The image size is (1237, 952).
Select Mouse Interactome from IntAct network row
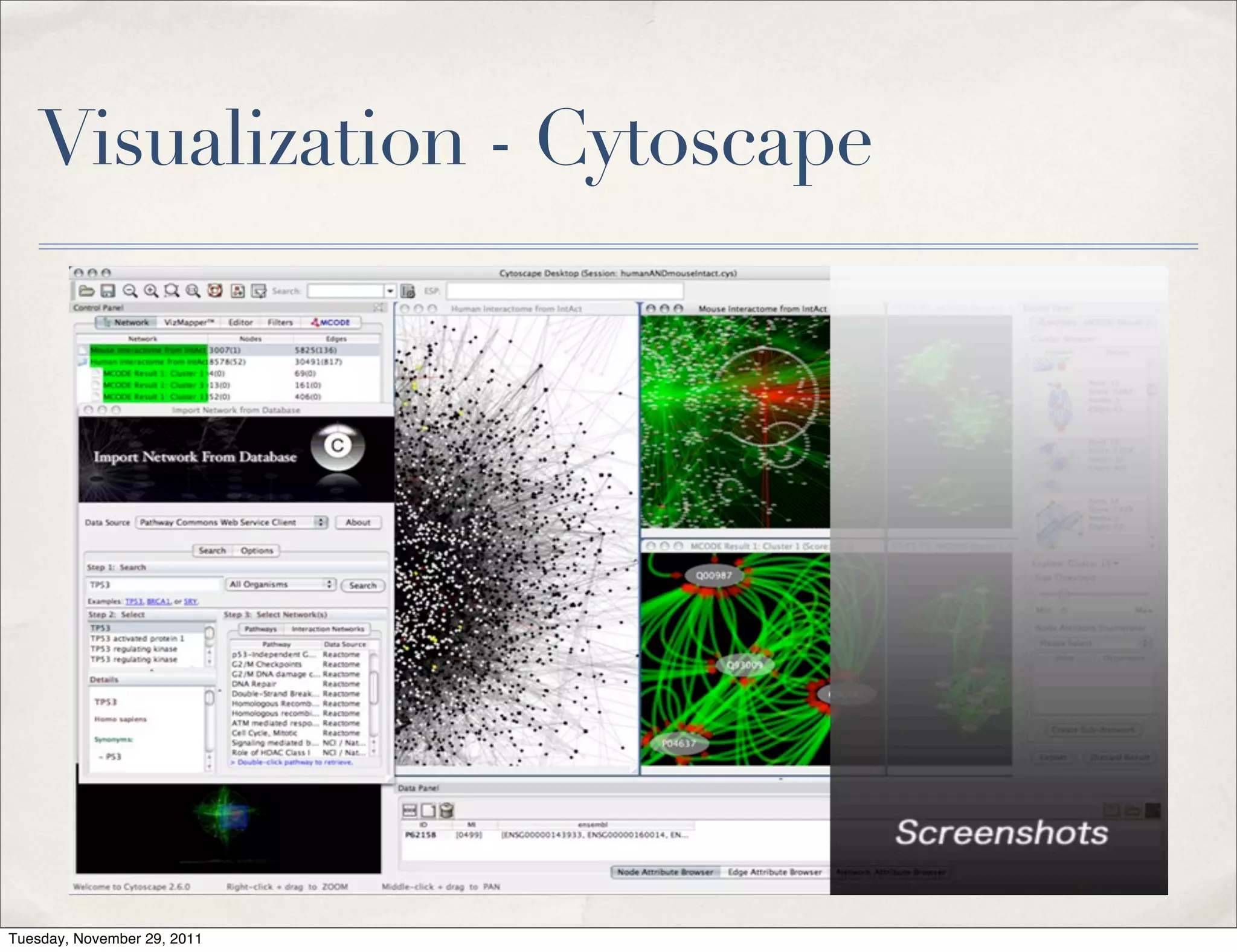click(148, 350)
